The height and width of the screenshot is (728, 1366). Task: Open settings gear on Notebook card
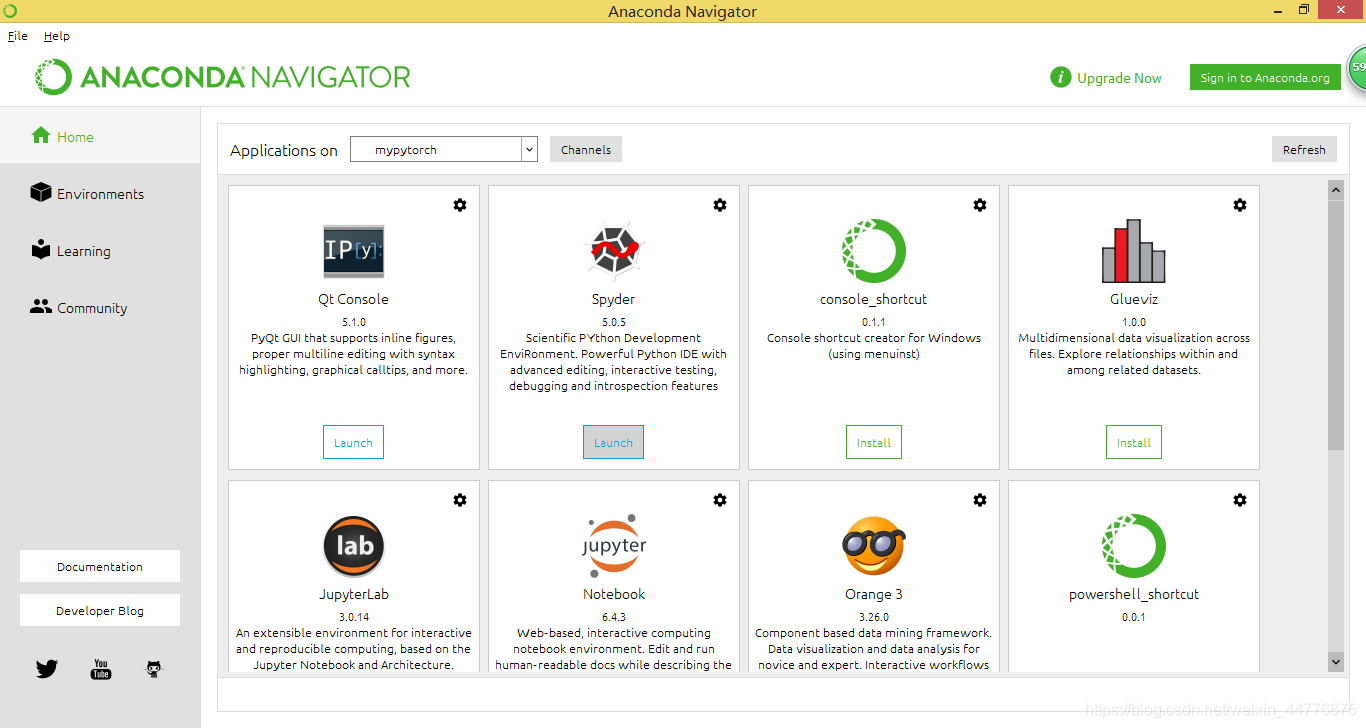tap(720, 500)
